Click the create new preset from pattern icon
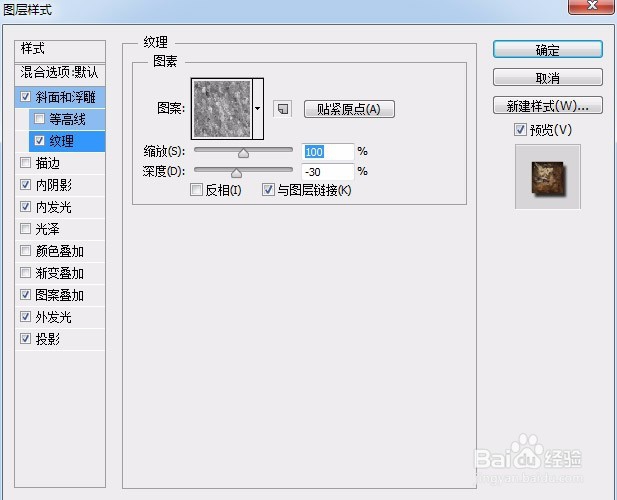 (283, 109)
